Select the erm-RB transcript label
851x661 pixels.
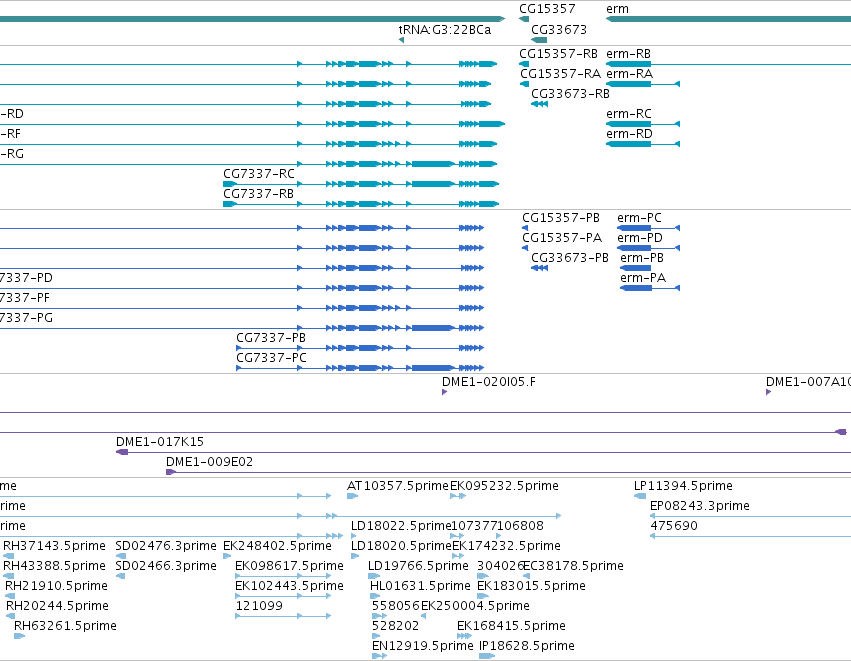tap(628, 54)
